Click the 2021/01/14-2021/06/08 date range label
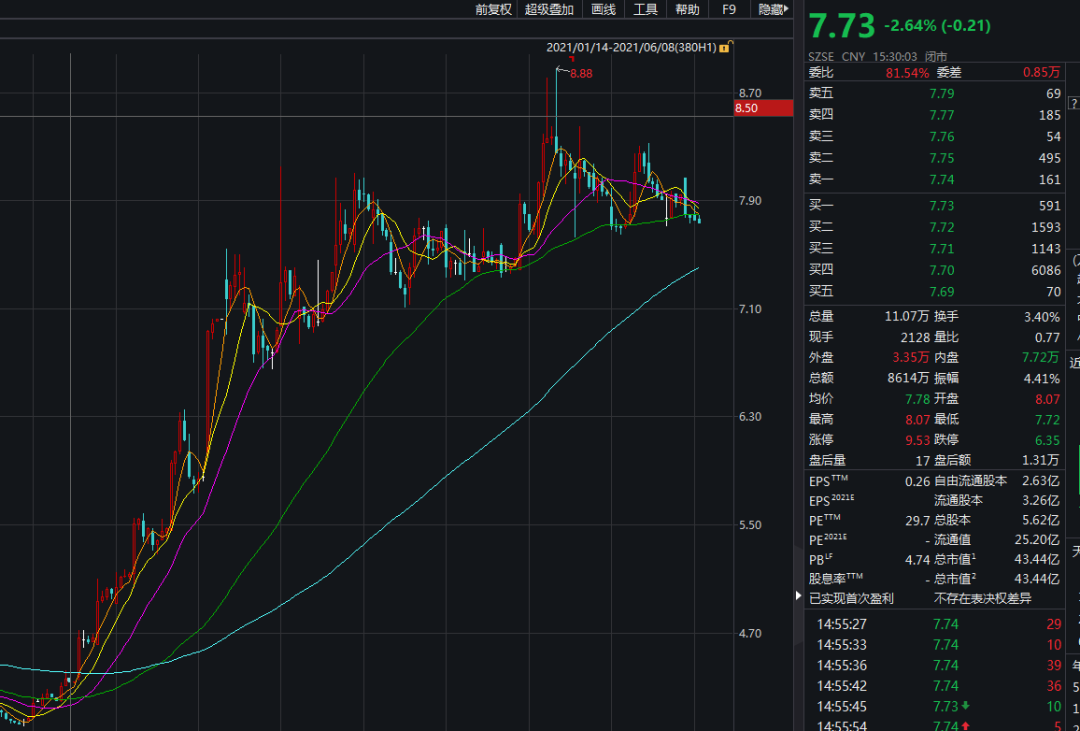The height and width of the screenshot is (731, 1080). click(631, 47)
